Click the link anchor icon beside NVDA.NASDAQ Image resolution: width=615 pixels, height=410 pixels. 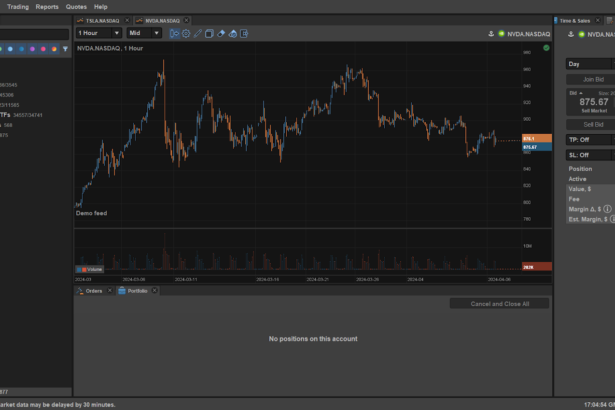[491, 33]
